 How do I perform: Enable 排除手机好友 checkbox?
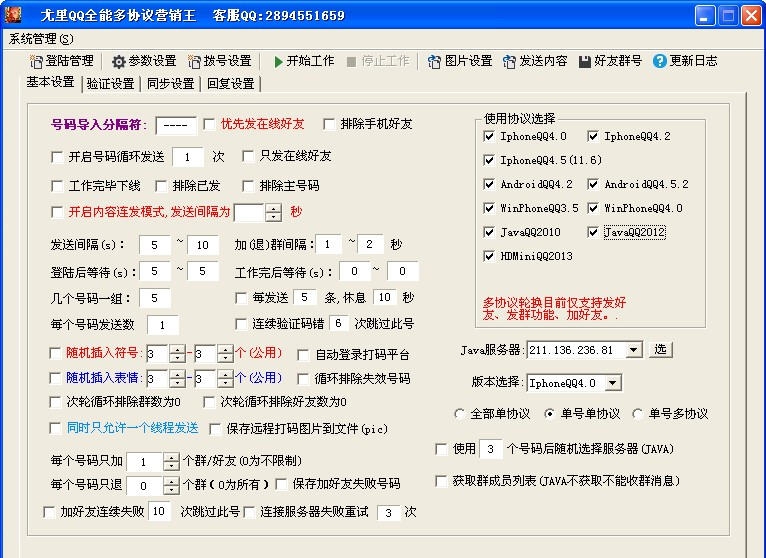point(328,125)
